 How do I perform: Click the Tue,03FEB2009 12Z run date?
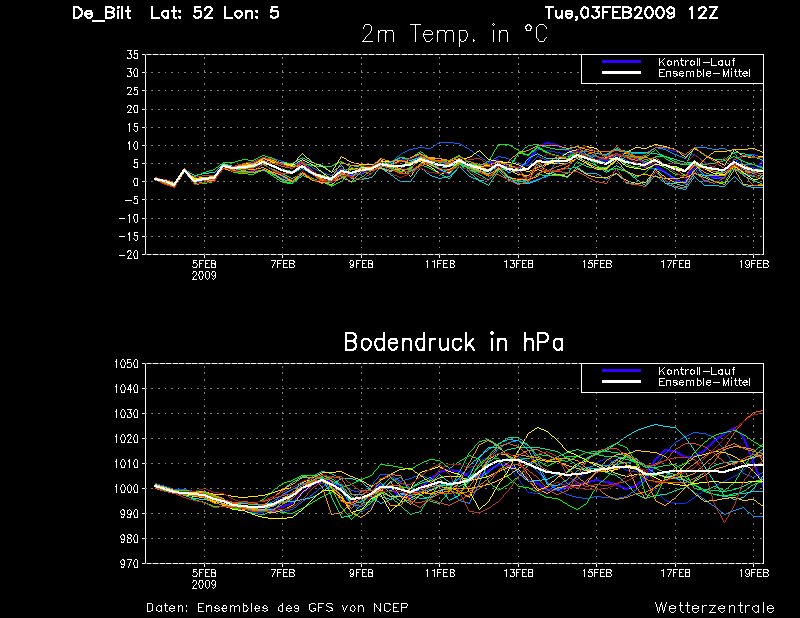coord(631,13)
